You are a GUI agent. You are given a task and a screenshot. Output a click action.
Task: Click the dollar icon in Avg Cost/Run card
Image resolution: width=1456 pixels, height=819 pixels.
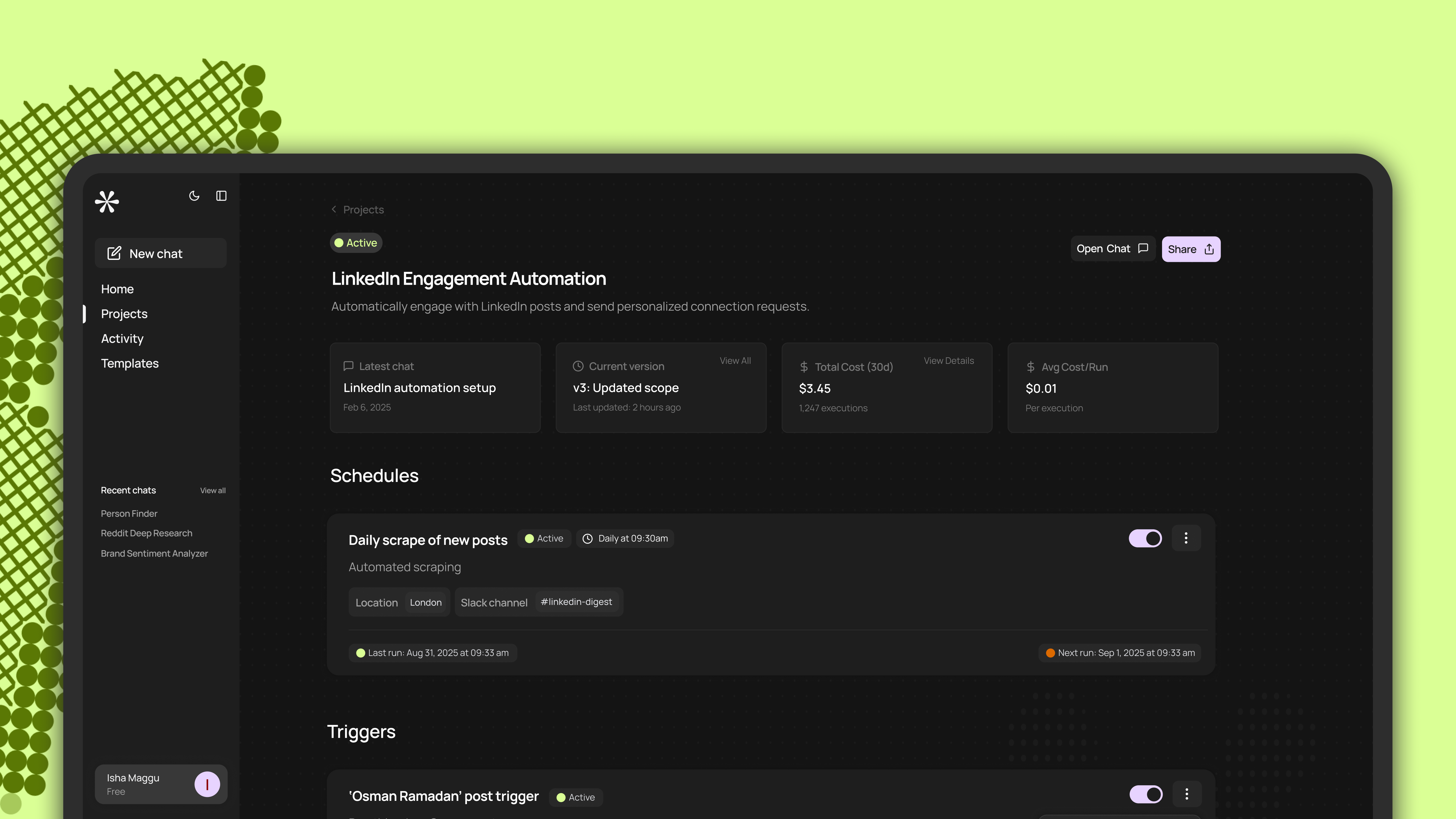click(x=1030, y=367)
